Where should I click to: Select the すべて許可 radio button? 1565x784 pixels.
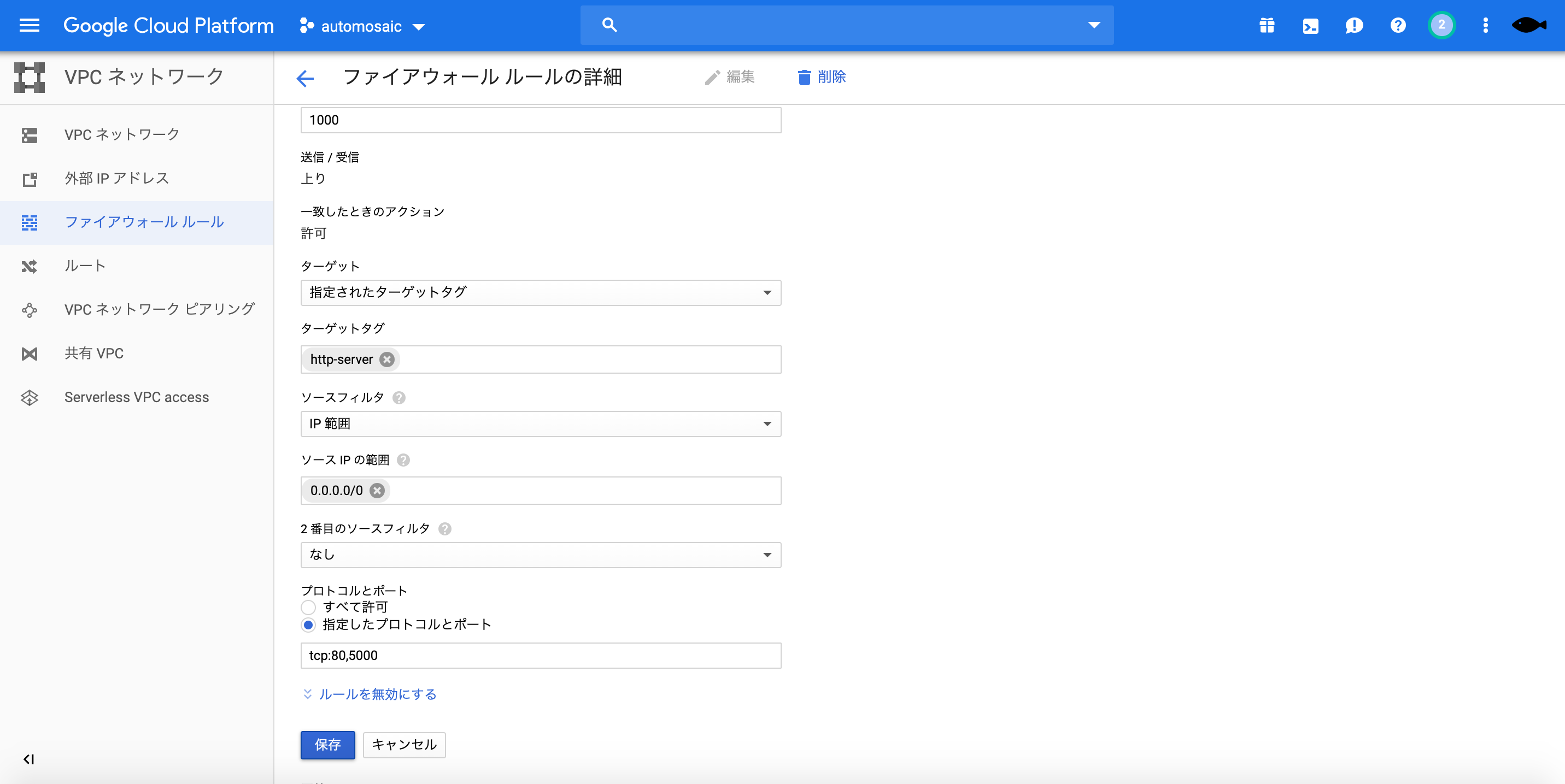309,608
